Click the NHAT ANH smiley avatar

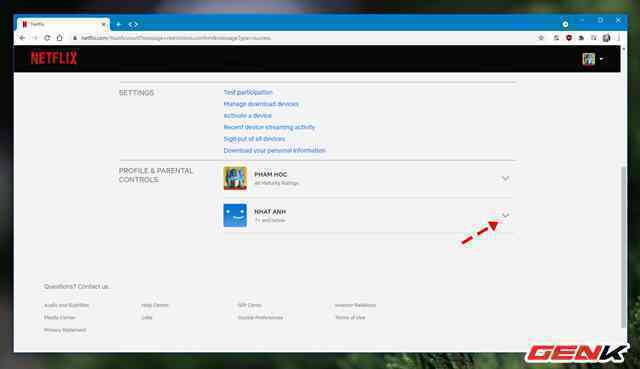(x=235, y=215)
